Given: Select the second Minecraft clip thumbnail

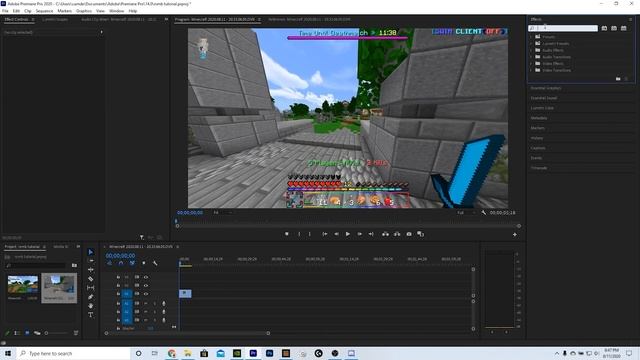Looking at the screenshot, I should pyautogui.click(x=59, y=288).
